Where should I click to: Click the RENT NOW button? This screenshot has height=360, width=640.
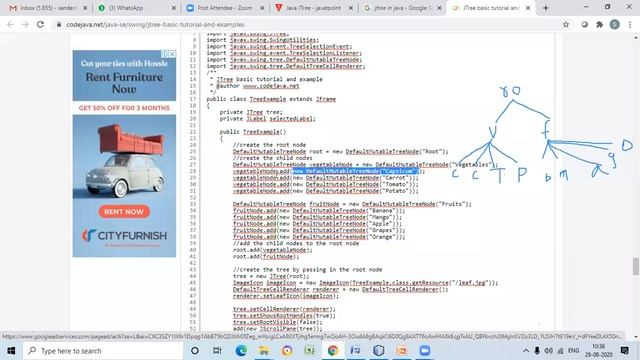coord(124,211)
